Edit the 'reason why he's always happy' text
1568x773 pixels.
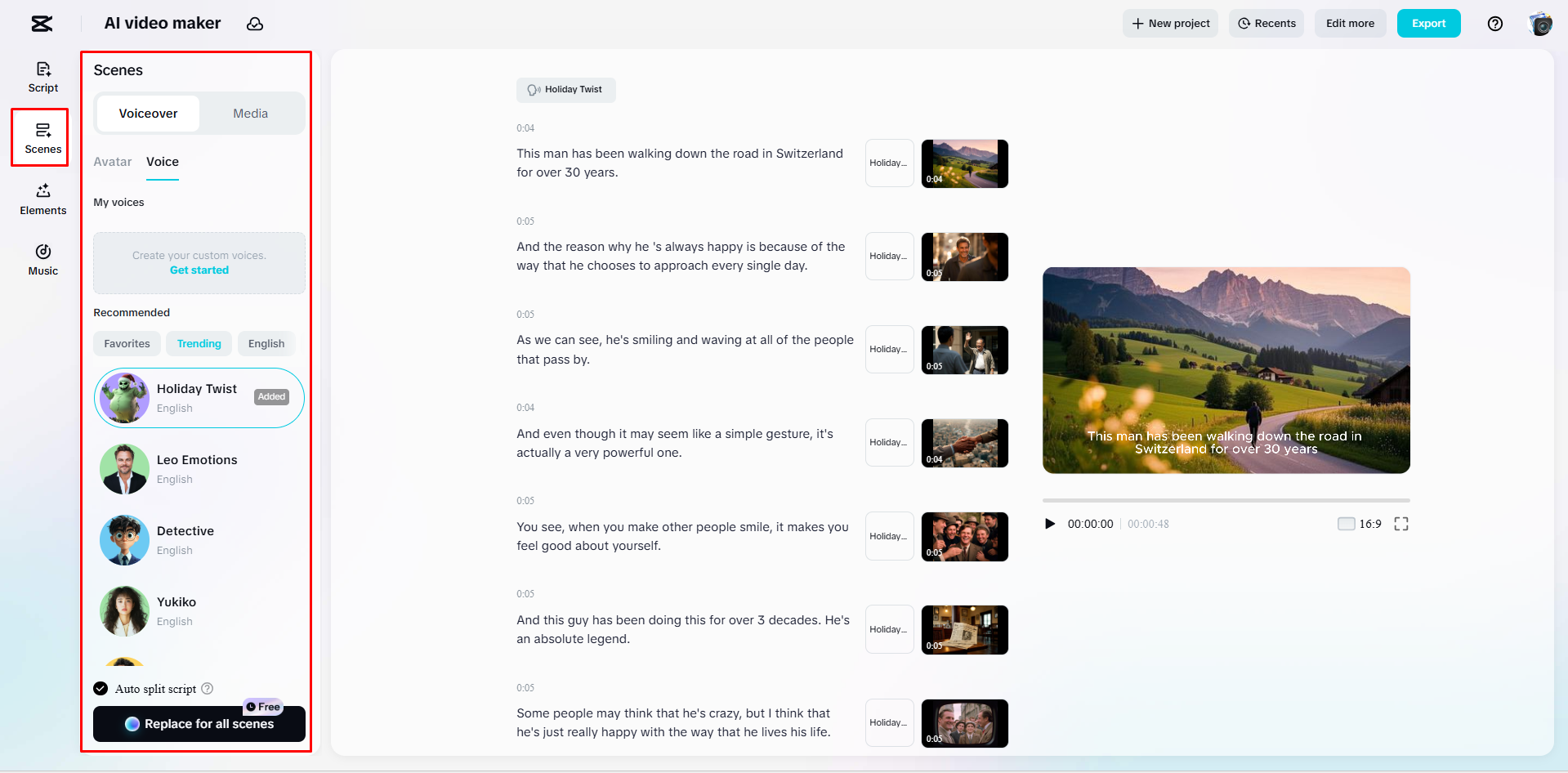pos(681,256)
